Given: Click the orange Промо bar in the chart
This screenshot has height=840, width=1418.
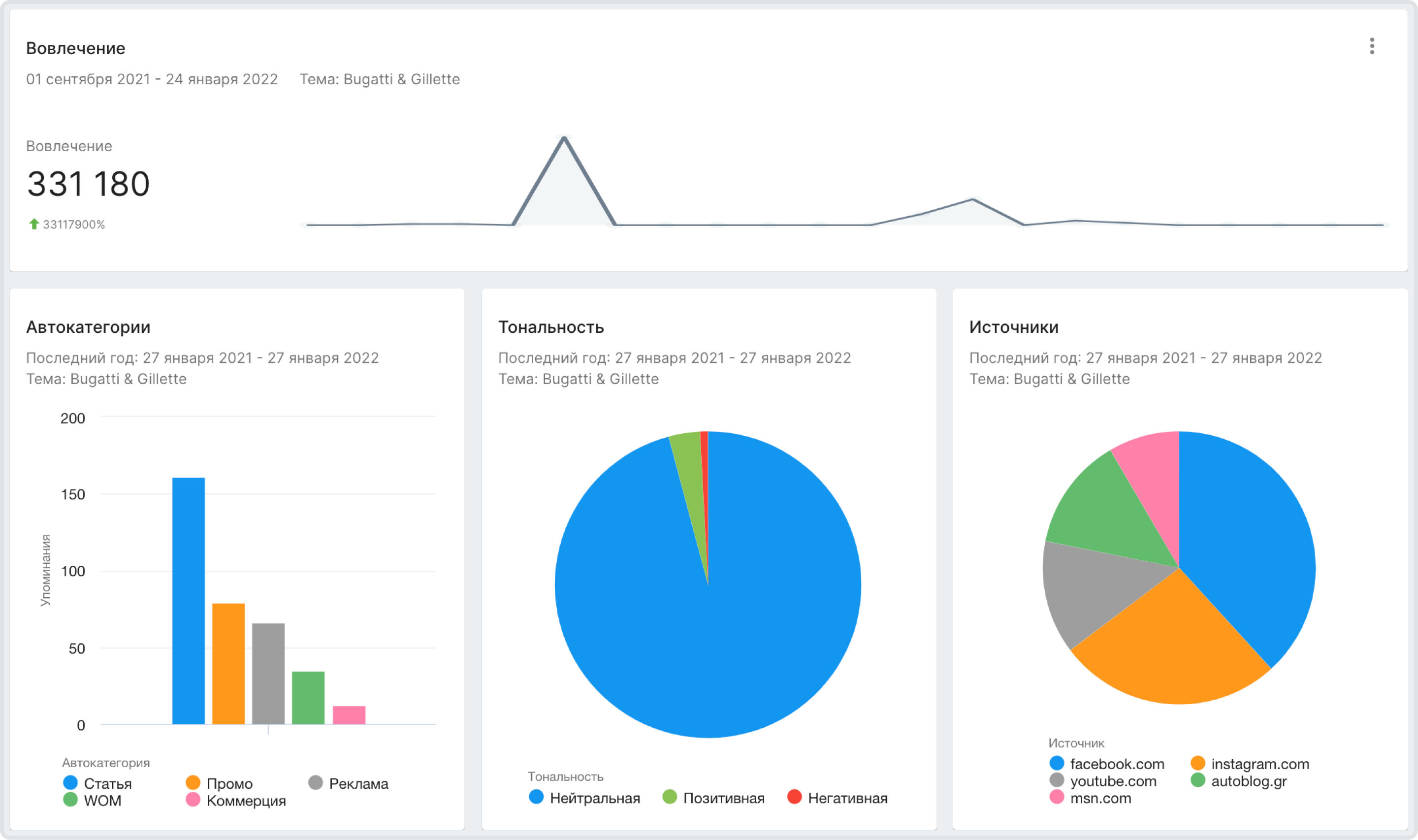Looking at the screenshot, I should pyautogui.click(x=228, y=663).
